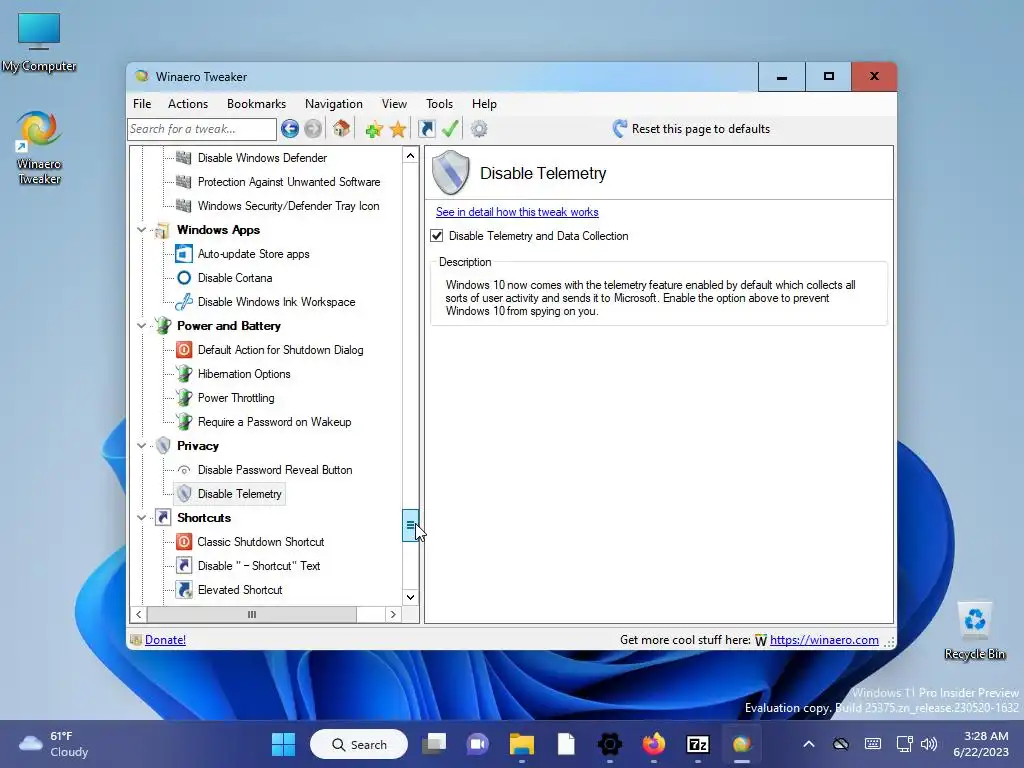Collapse the Power and Battery group

point(141,325)
